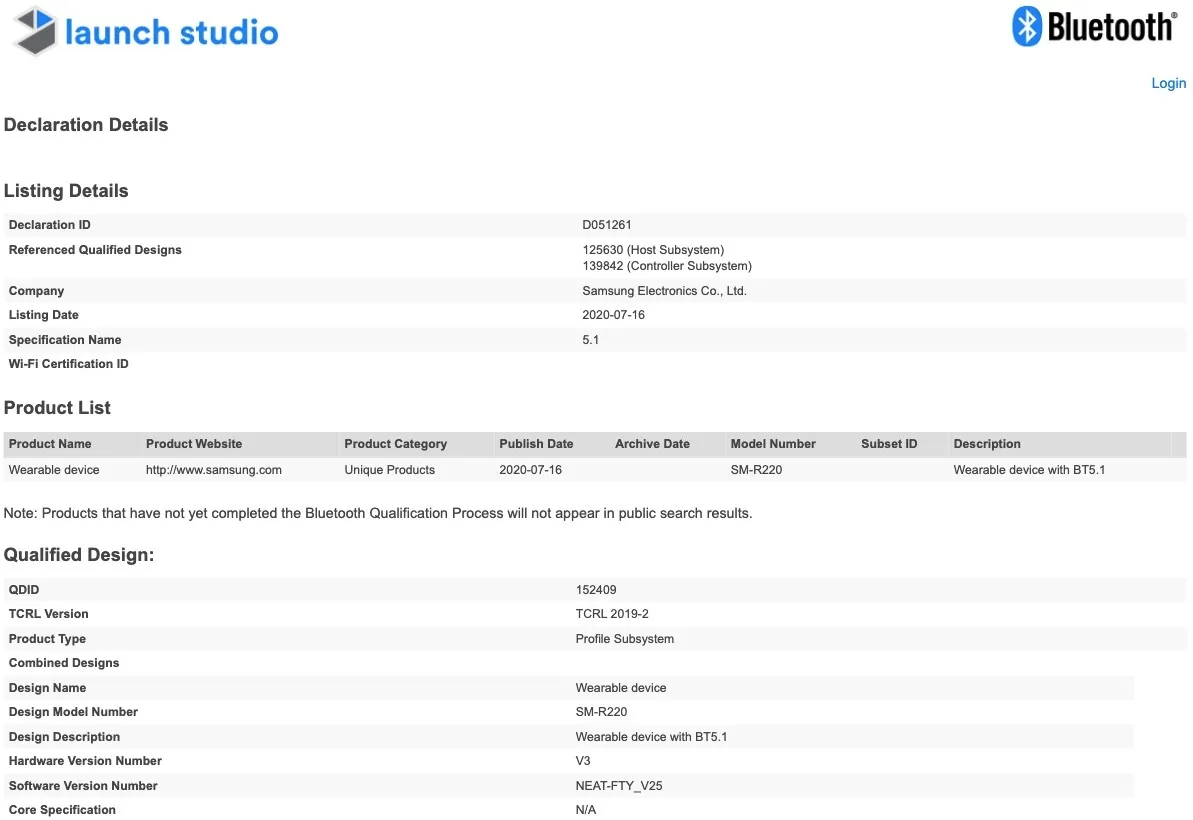Click Design Name value Wearable device

coord(621,687)
